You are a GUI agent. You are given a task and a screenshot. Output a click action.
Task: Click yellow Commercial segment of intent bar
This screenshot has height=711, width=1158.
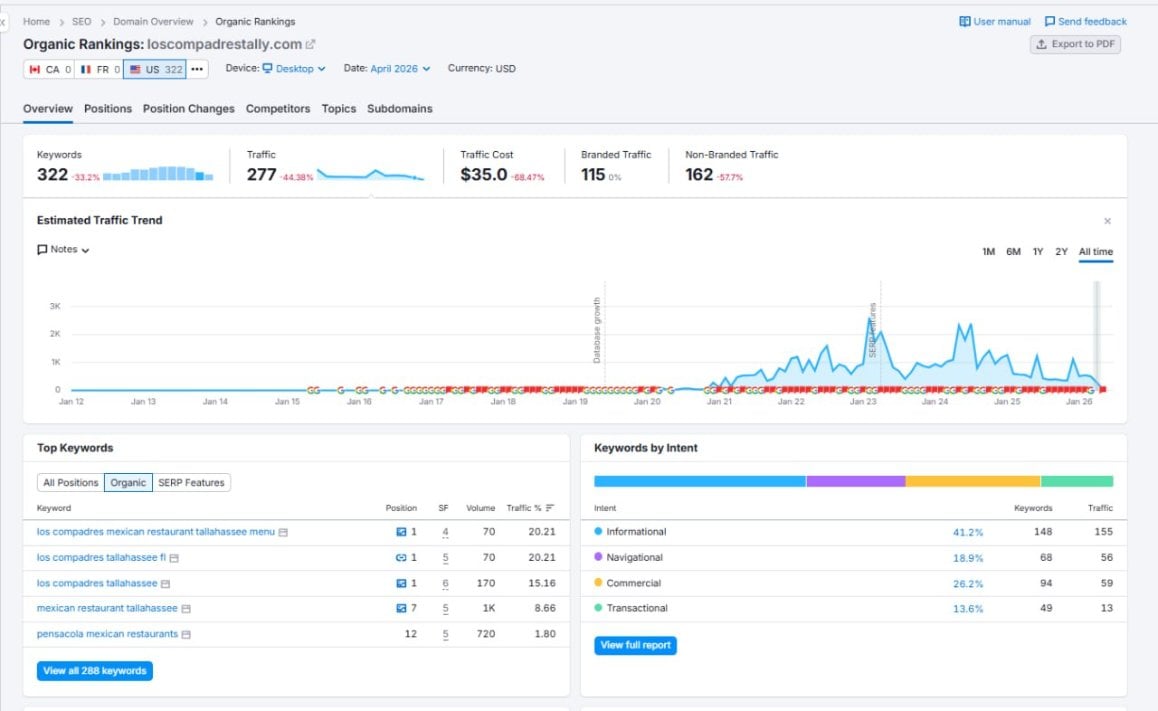[x=973, y=481]
